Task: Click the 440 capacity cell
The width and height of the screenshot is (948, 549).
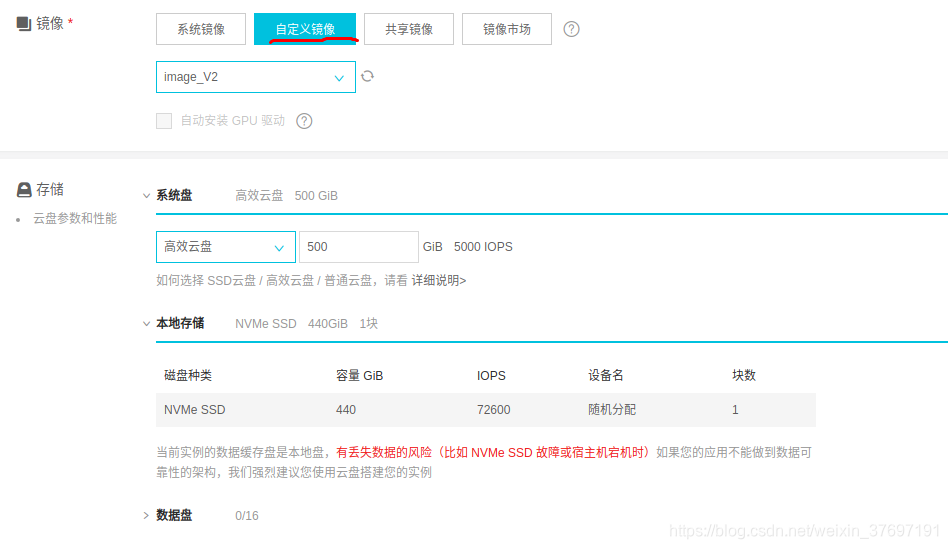Action: pyautogui.click(x=346, y=410)
